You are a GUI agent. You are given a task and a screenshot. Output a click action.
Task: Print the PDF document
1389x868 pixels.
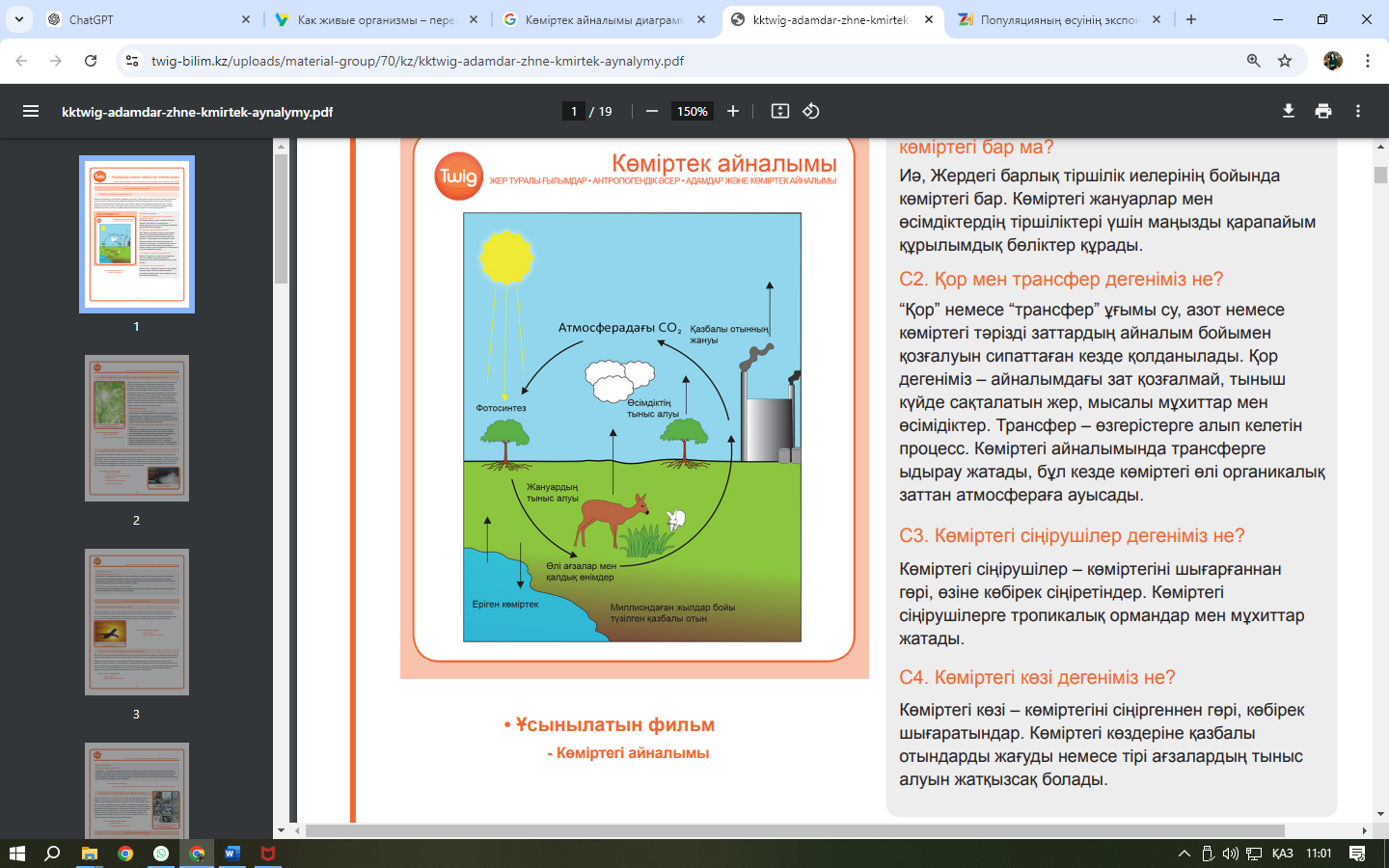click(x=1323, y=111)
